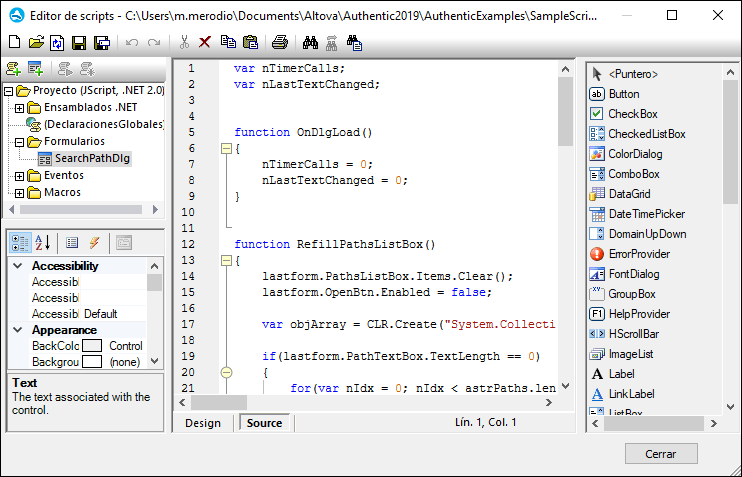The width and height of the screenshot is (742, 477).
Task: Show events with lightning bolt icon
Action: click(95, 242)
